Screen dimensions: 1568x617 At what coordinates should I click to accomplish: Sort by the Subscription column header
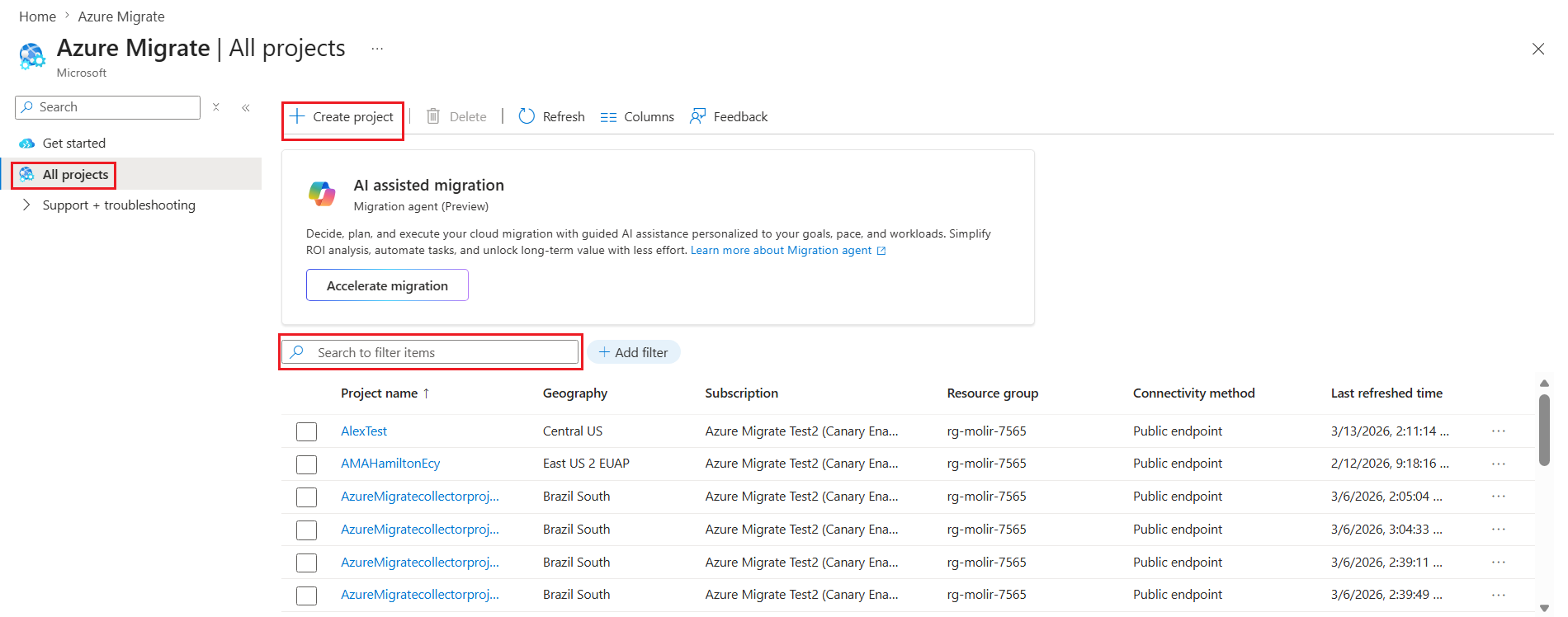pyautogui.click(x=742, y=393)
